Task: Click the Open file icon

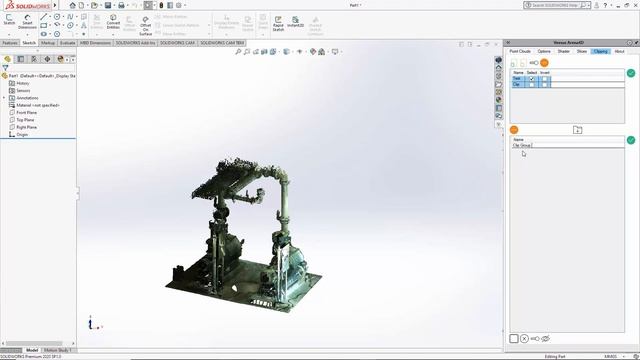Action: (94, 5)
